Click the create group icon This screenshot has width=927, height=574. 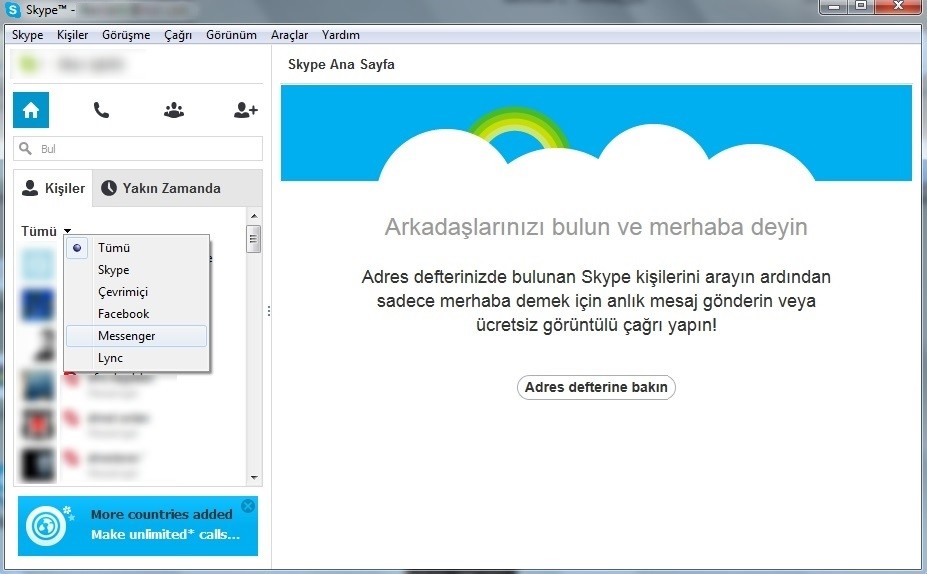tap(174, 110)
